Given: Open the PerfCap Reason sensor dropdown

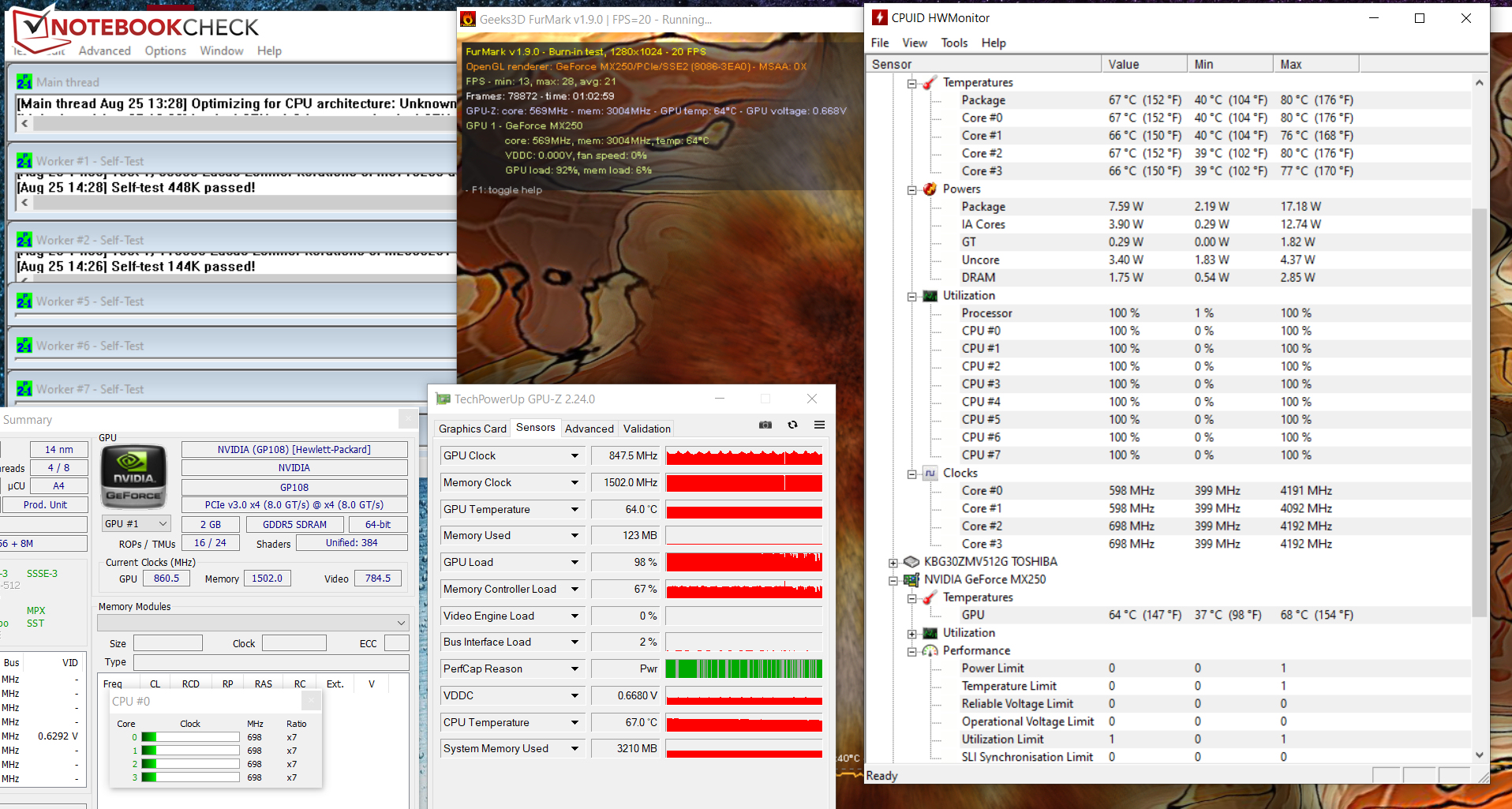Looking at the screenshot, I should (x=574, y=669).
